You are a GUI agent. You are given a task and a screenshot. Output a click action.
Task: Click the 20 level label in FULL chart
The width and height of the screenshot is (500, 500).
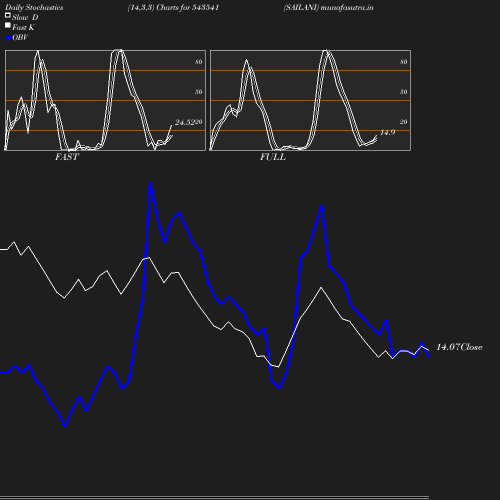coord(404,122)
